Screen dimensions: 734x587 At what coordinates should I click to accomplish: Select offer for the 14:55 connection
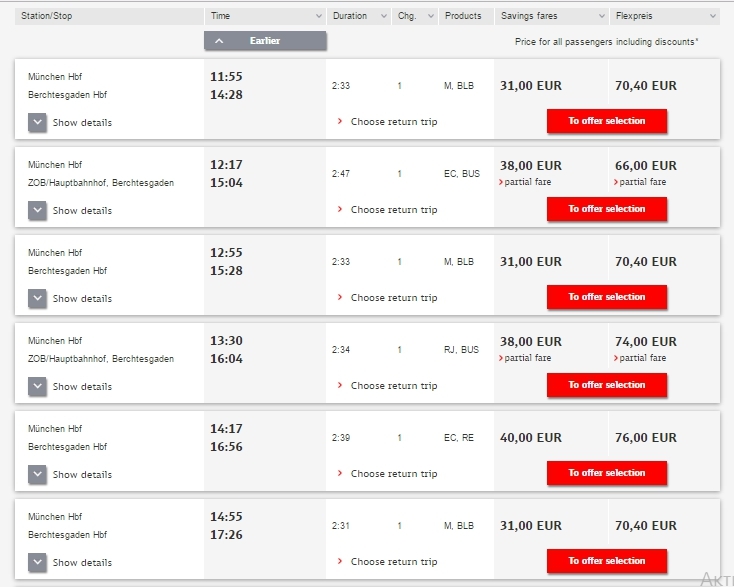[x=606, y=561]
